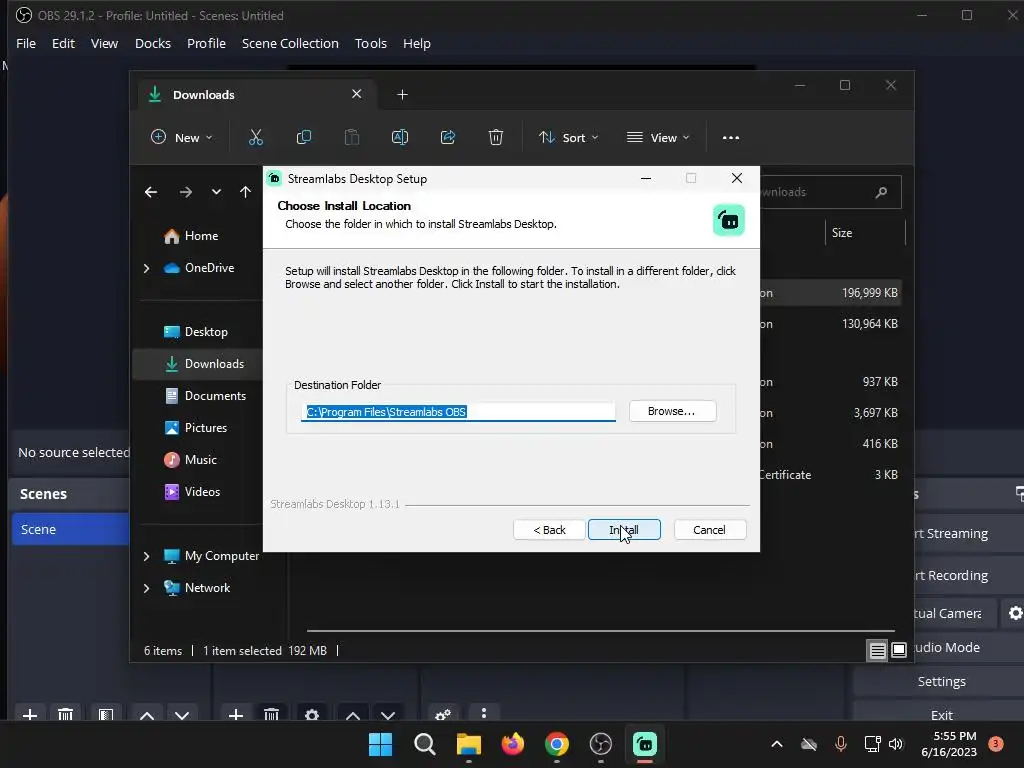Open audio mixer vertical dots menu
The image size is (1024, 768).
(x=483, y=713)
